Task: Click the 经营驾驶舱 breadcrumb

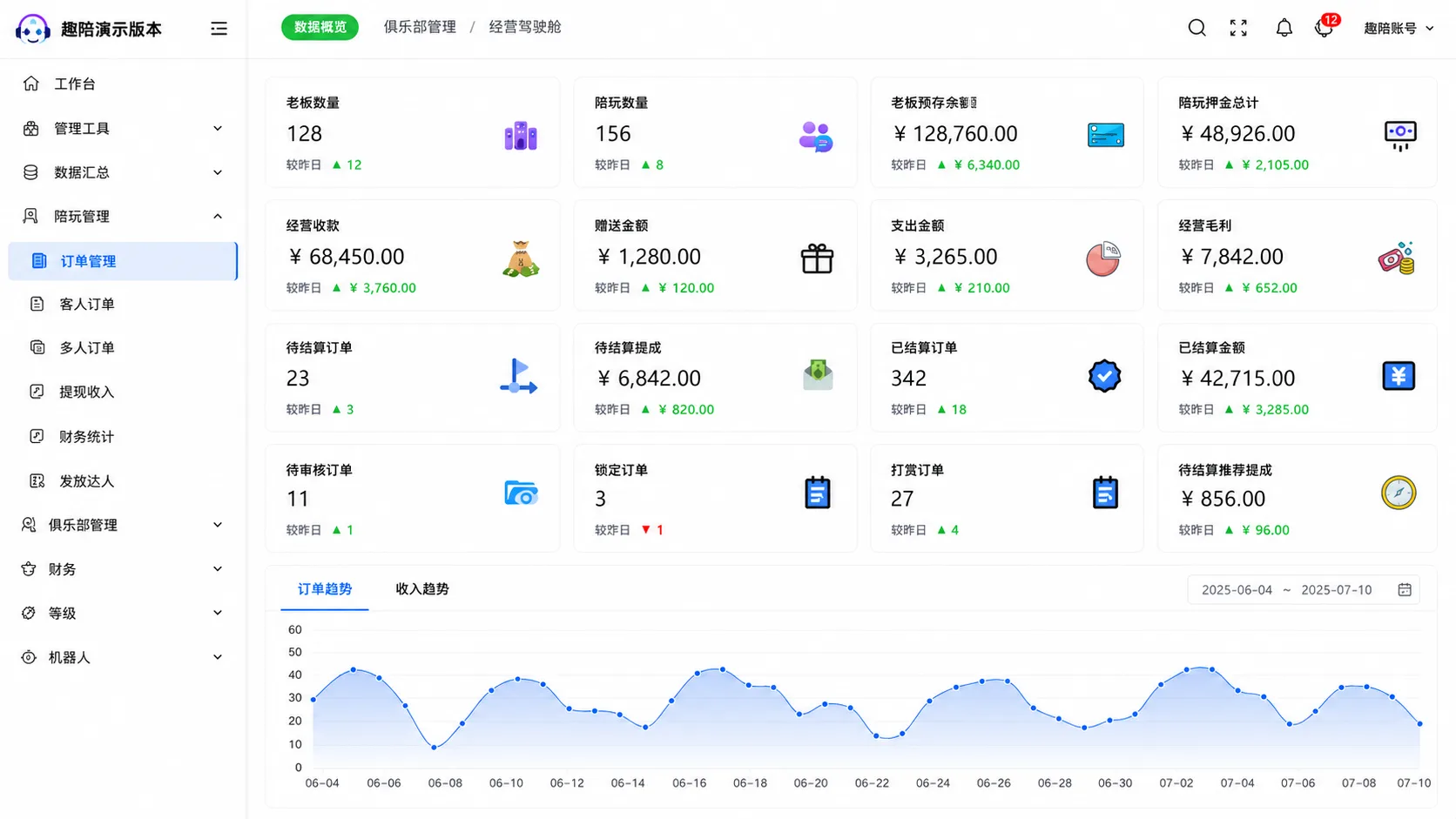Action: (x=525, y=27)
